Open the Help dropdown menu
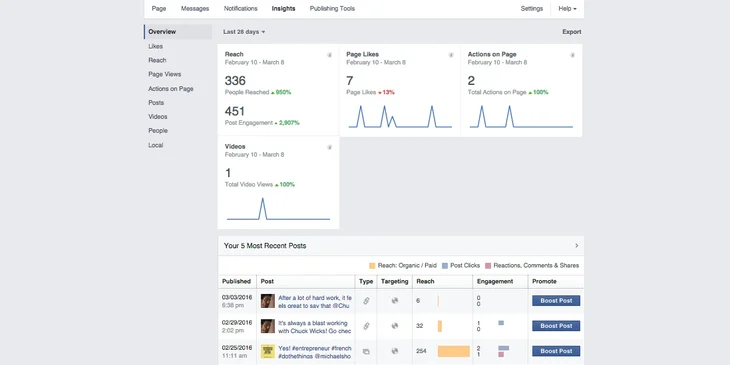The width and height of the screenshot is (730, 365). point(567,8)
